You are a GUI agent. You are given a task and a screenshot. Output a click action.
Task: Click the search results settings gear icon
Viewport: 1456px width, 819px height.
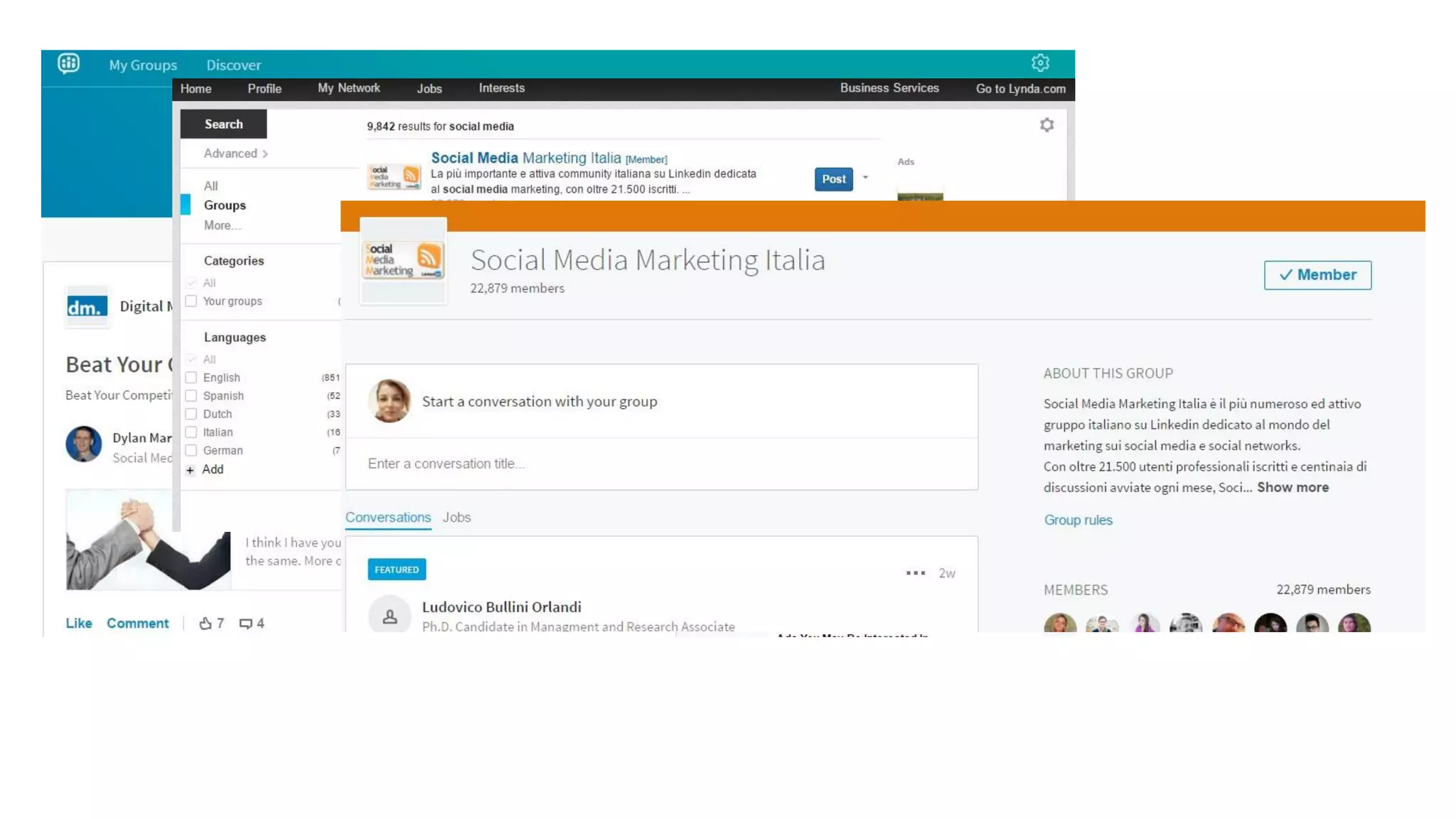[1046, 125]
